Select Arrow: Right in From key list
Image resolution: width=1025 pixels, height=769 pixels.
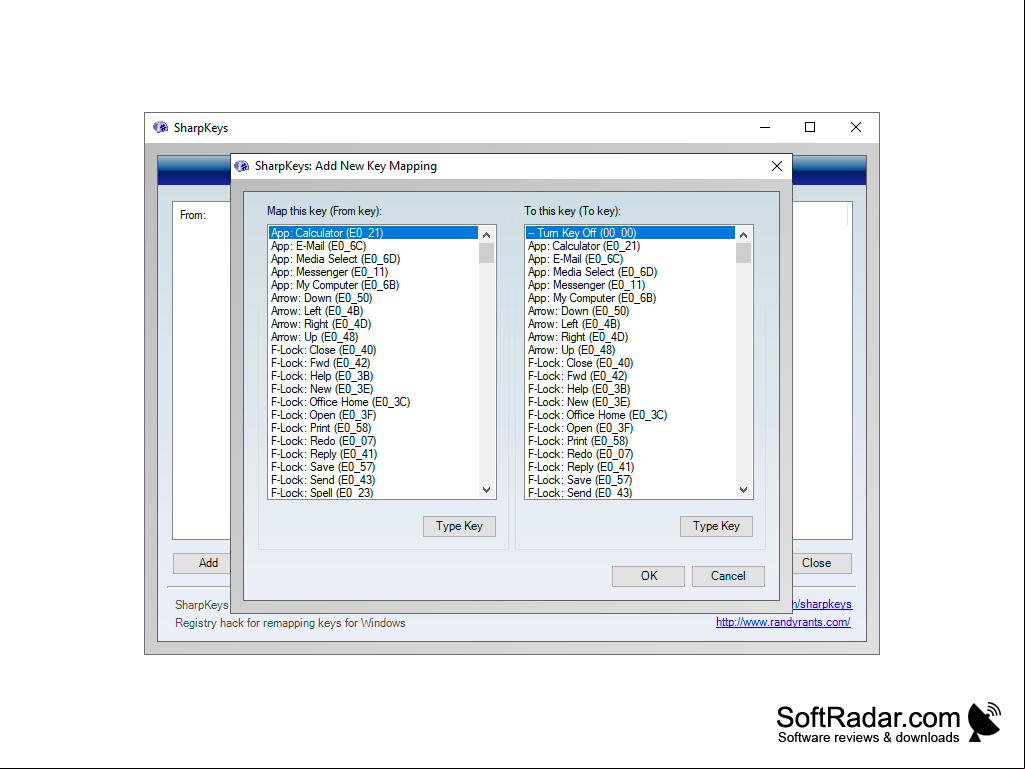pos(373,324)
